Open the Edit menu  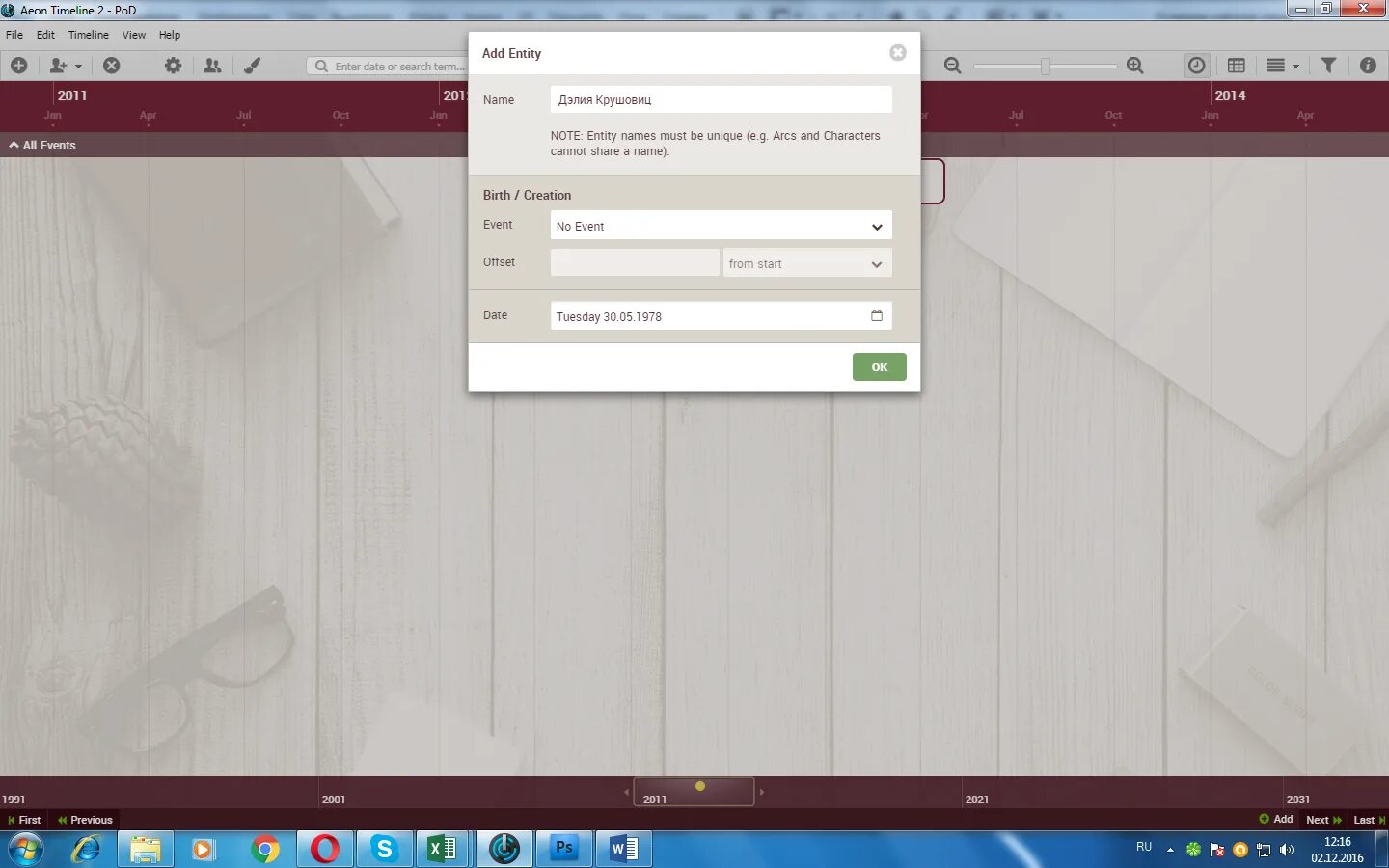[x=45, y=35]
